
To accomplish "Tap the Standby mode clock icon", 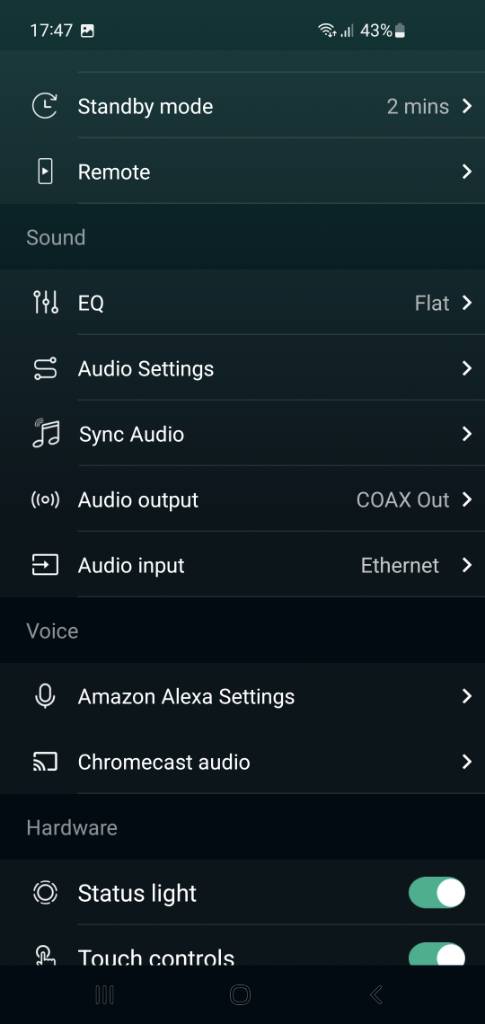I will point(45,106).
